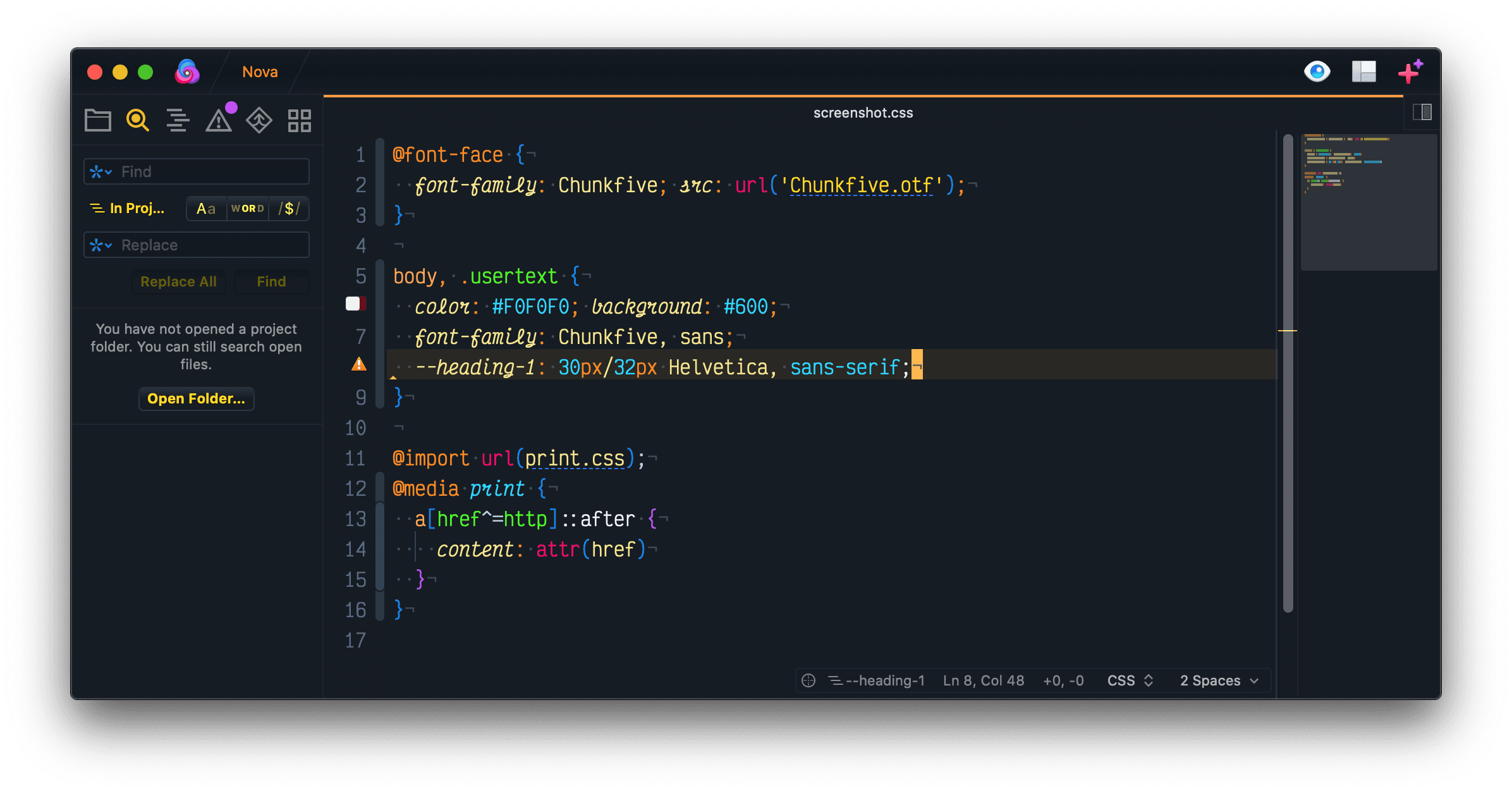Click the 'Chunkfive.otf' url link
Viewport: 1512px width, 793px height.
point(861,185)
